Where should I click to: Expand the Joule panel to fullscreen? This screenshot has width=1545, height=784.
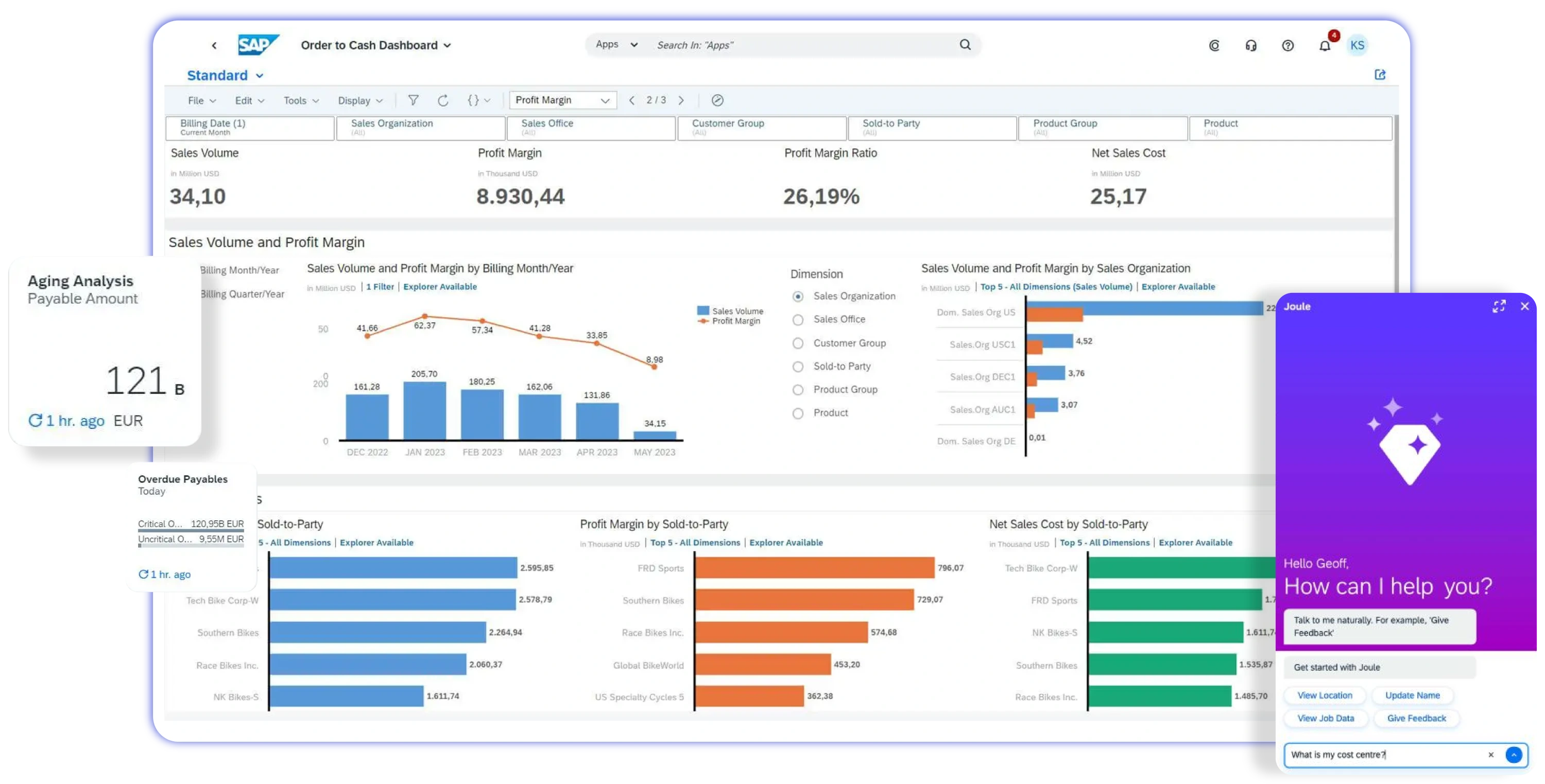tap(1498, 306)
